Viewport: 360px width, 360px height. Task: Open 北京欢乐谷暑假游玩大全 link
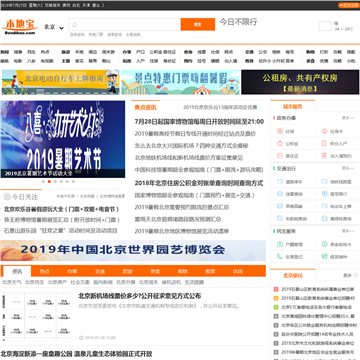click(x=61, y=209)
